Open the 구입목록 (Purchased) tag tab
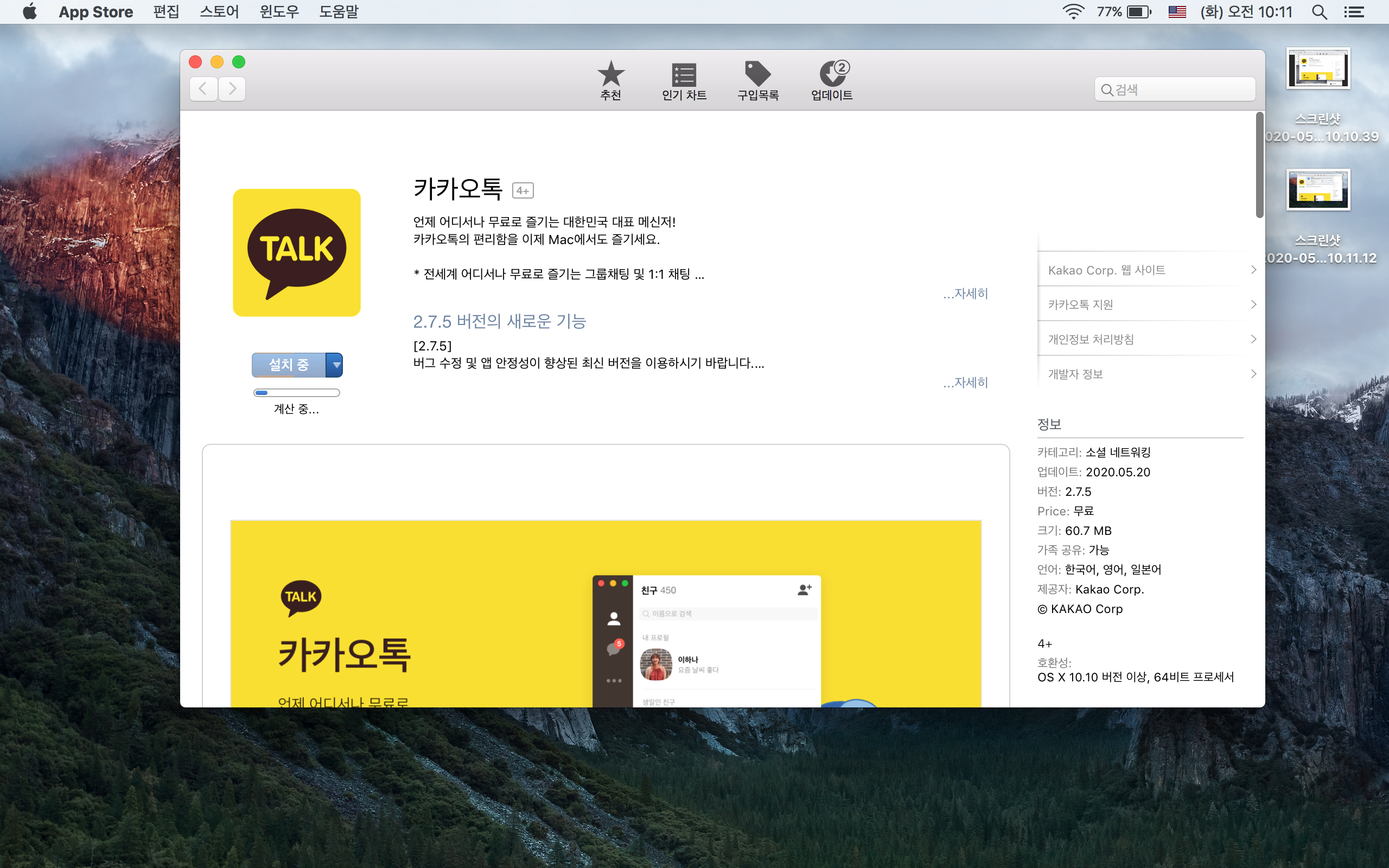 point(757,81)
